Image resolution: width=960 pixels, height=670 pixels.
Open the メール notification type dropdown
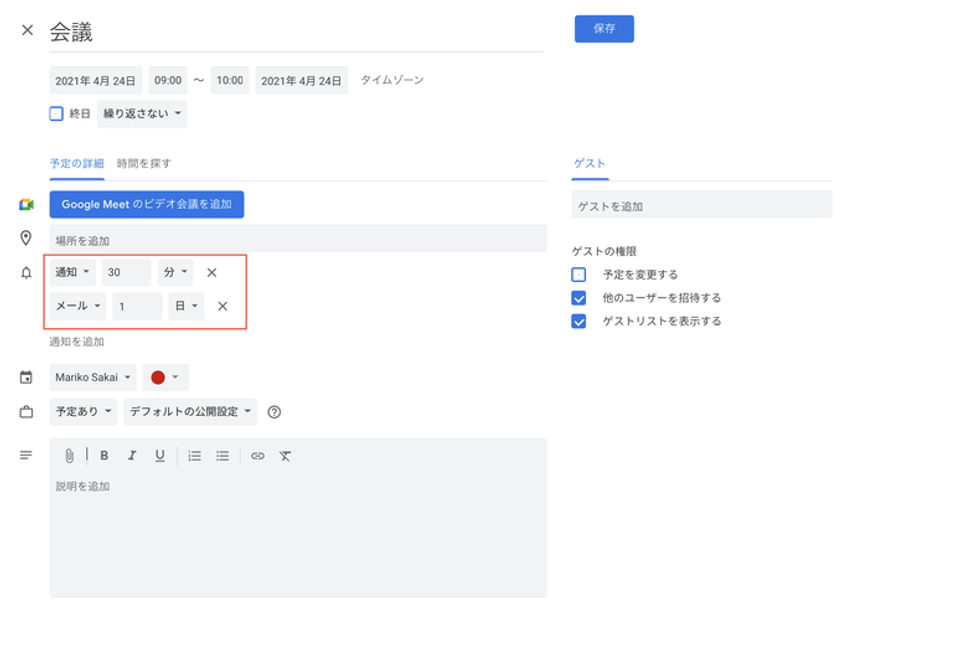(x=78, y=306)
